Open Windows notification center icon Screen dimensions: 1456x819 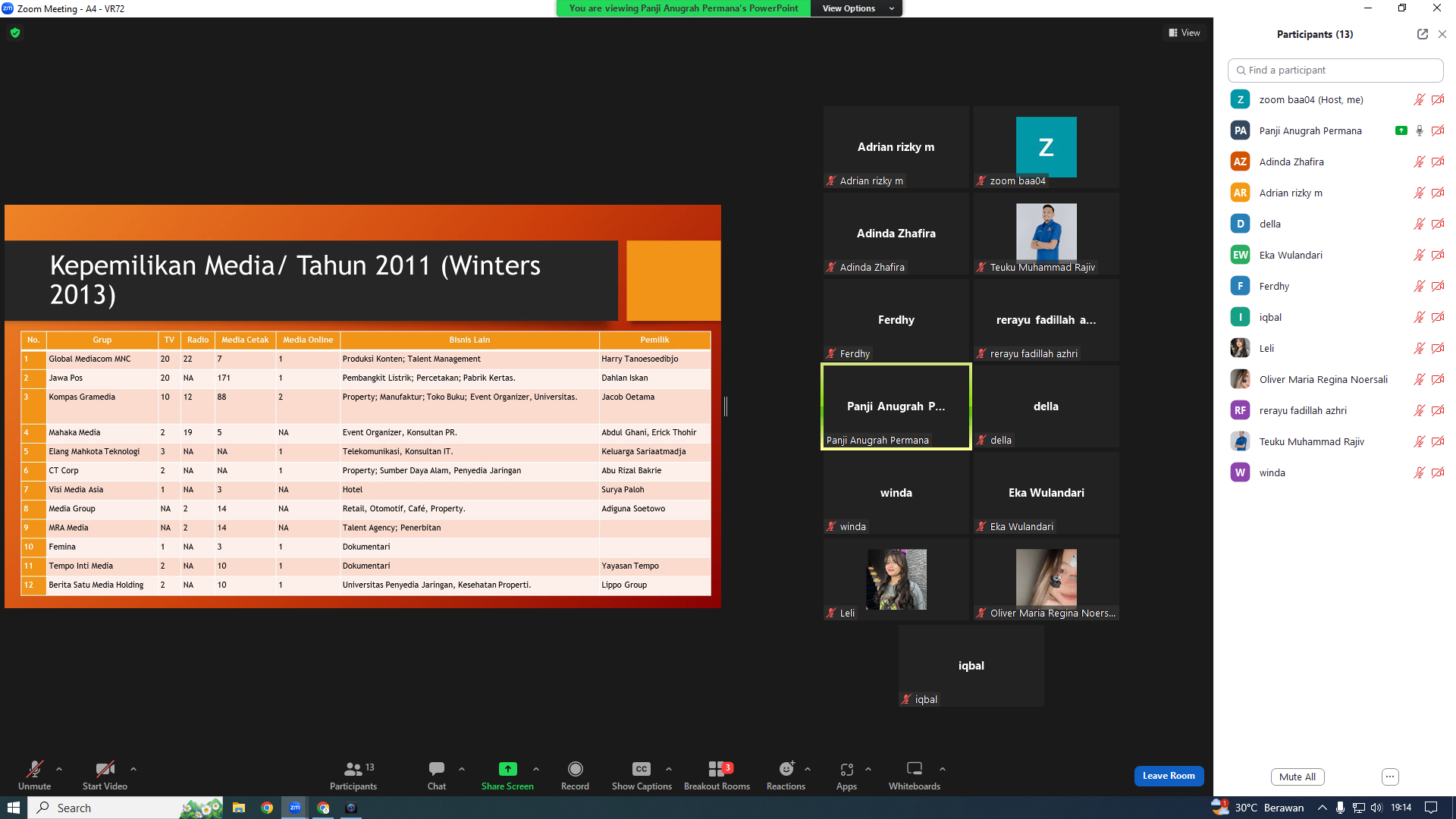click(x=1431, y=808)
